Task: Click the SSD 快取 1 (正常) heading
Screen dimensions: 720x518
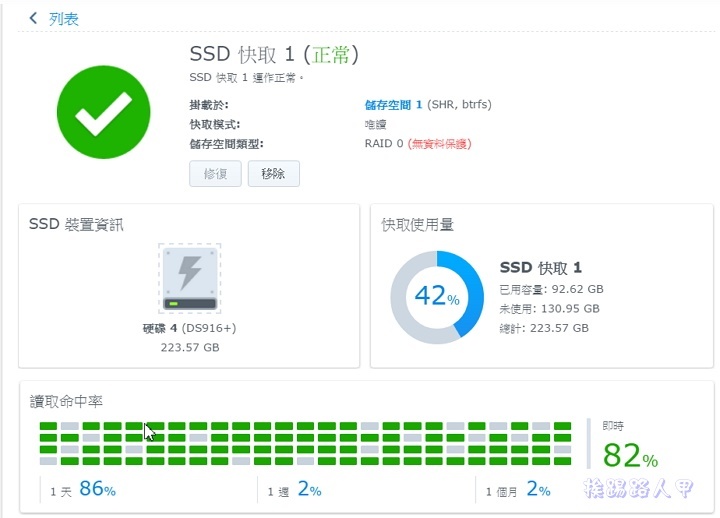Action: click(x=274, y=53)
